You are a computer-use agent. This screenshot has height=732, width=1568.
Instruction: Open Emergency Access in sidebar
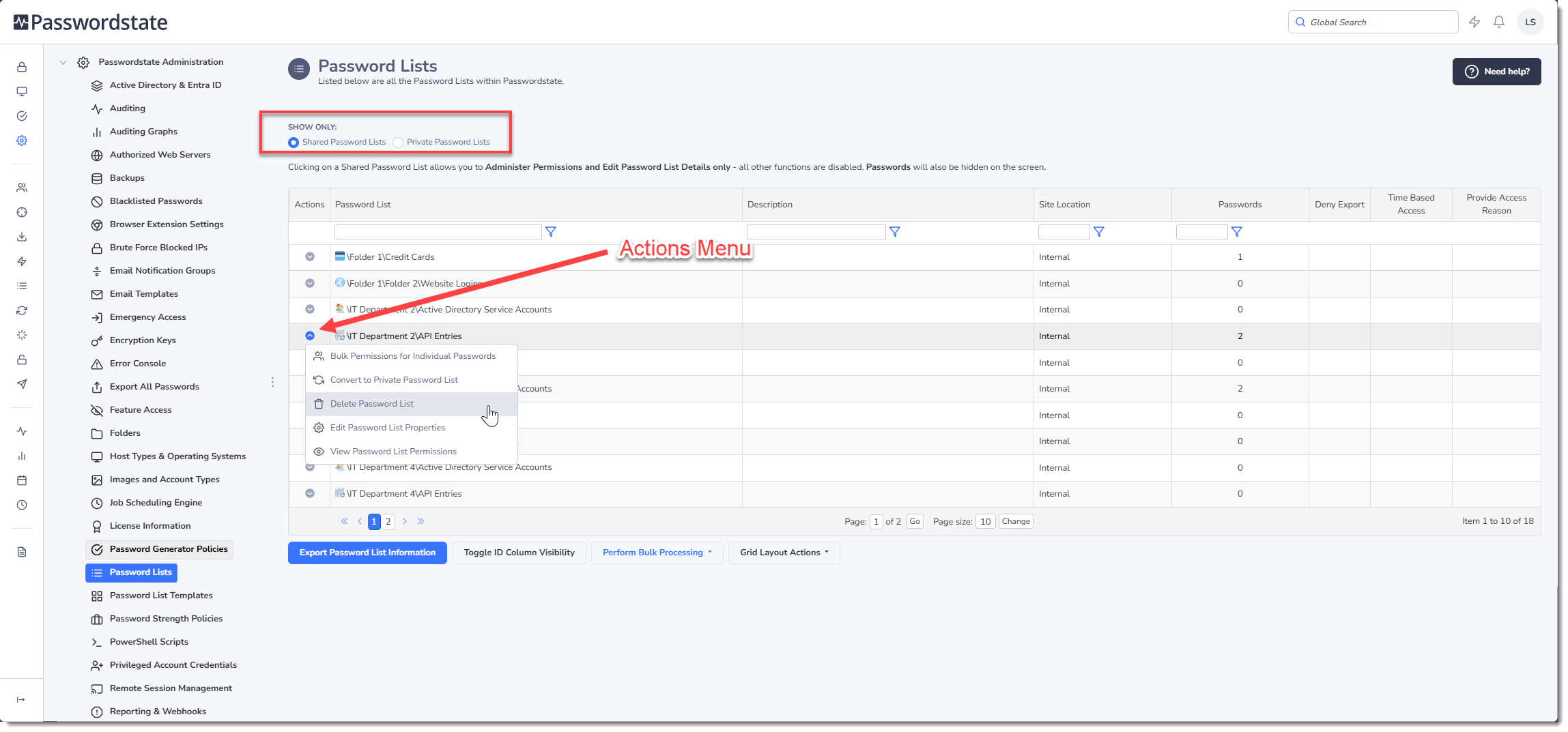[x=147, y=317]
